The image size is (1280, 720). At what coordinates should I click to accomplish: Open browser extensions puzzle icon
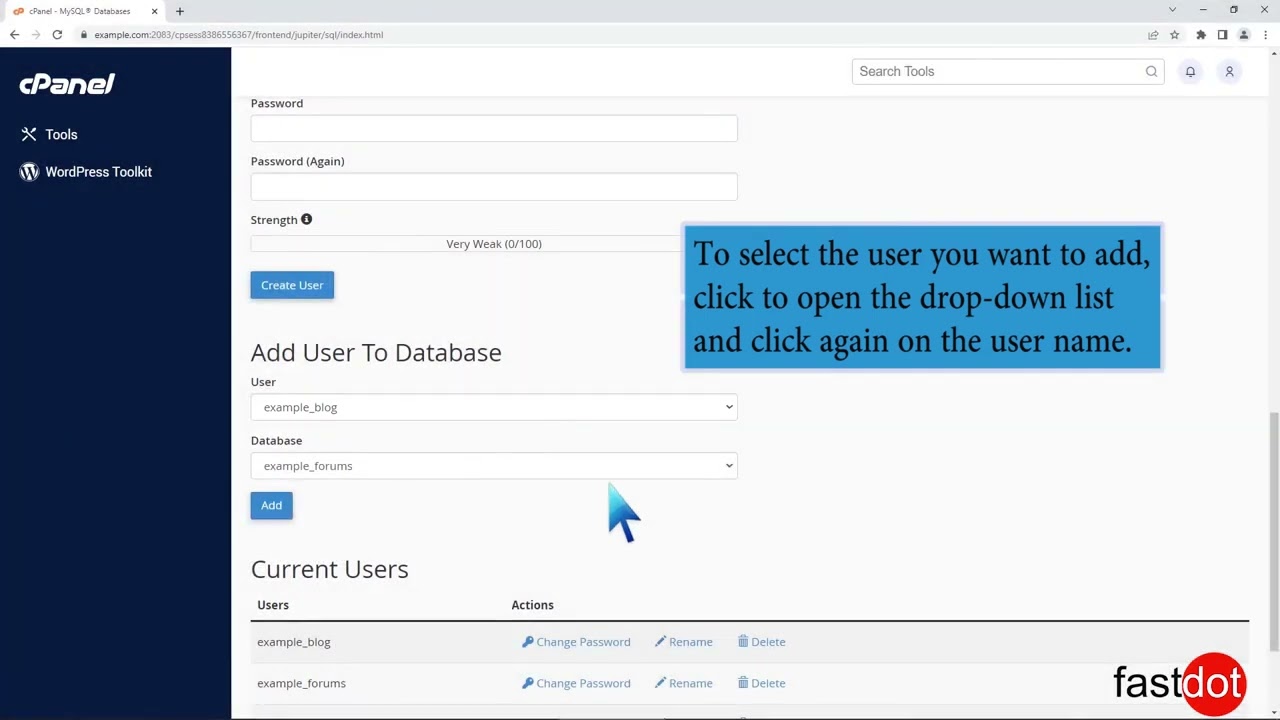point(1201,35)
